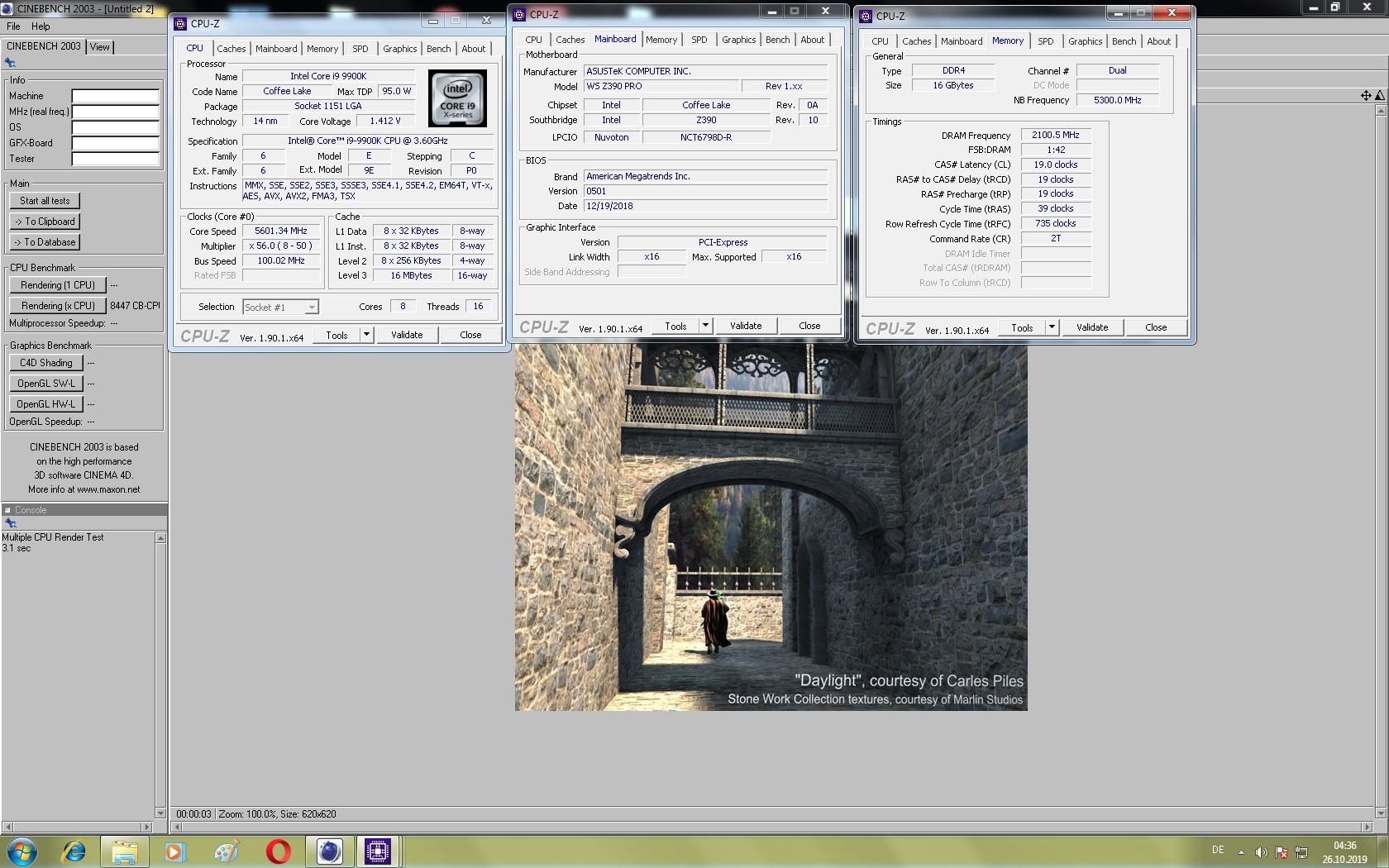This screenshot has width=1389, height=868.
Task: Run Rendering (x CPU) benchmark
Action: click(58, 306)
